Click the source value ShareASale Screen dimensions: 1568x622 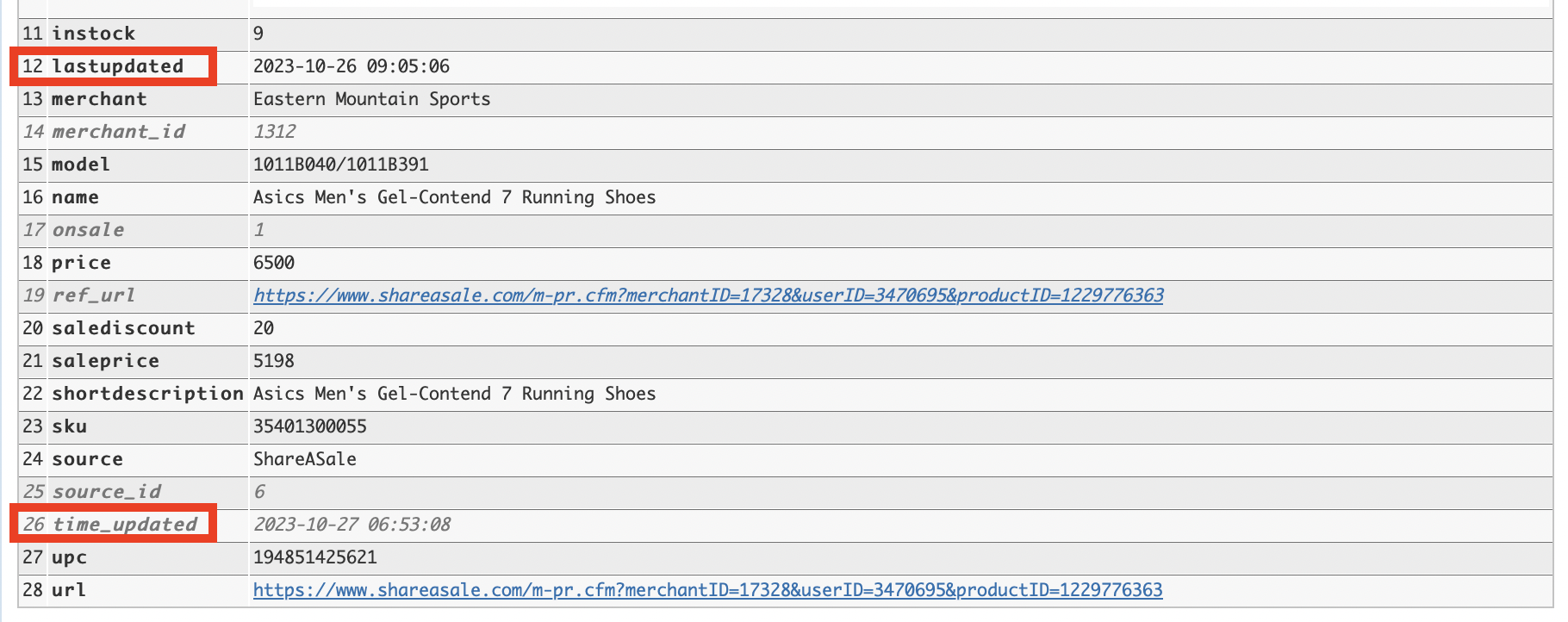[x=305, y=459]
